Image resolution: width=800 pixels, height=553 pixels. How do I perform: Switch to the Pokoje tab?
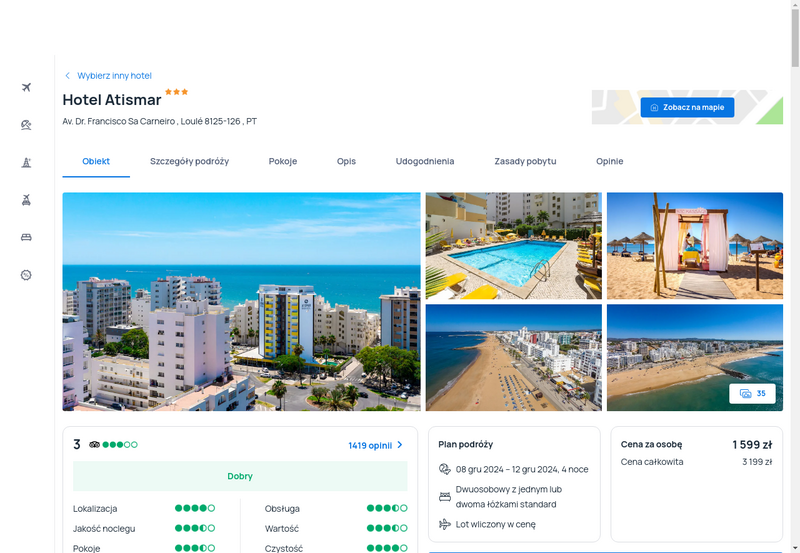[283, 161]
